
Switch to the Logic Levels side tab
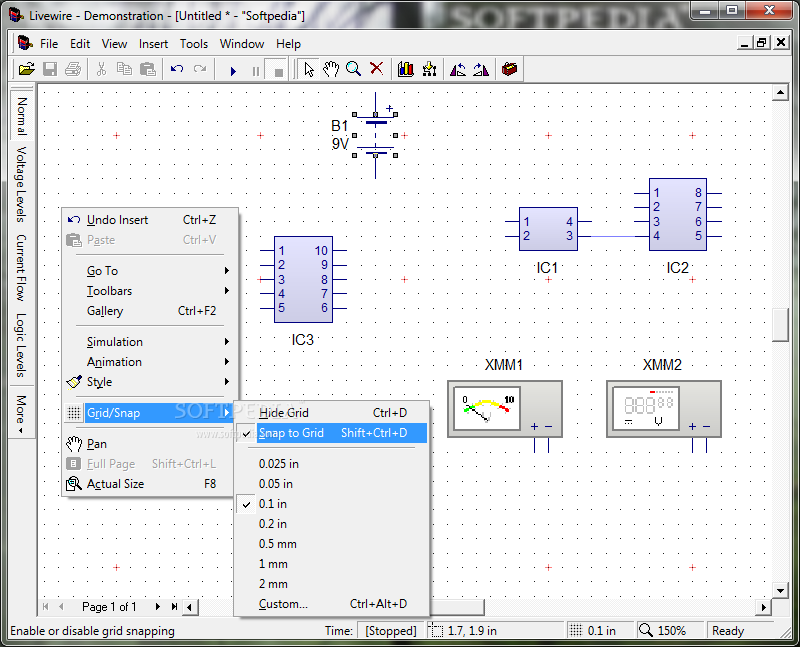[21, 345]
